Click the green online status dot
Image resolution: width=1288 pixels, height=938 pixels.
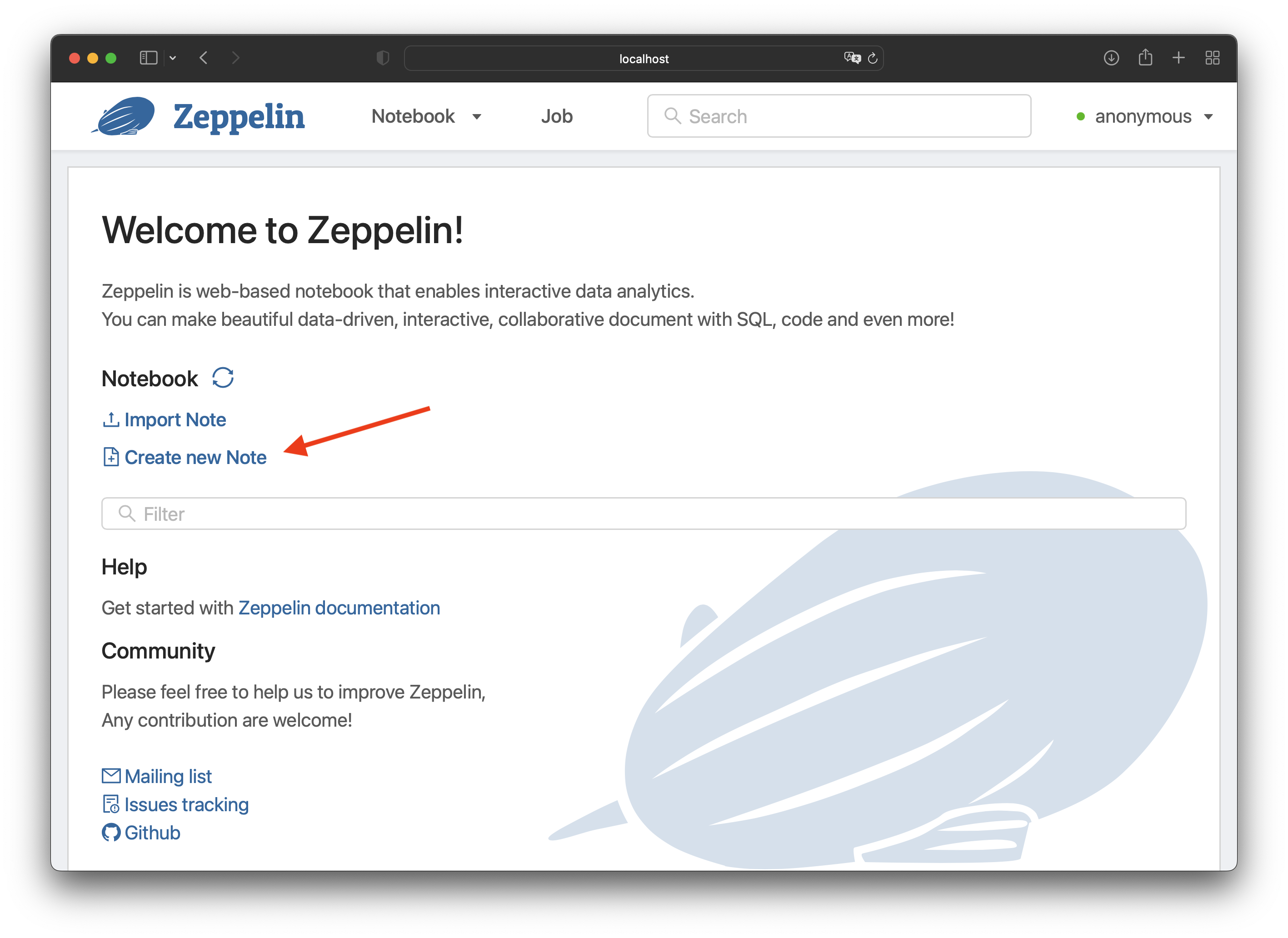(x=1081, y=116)
